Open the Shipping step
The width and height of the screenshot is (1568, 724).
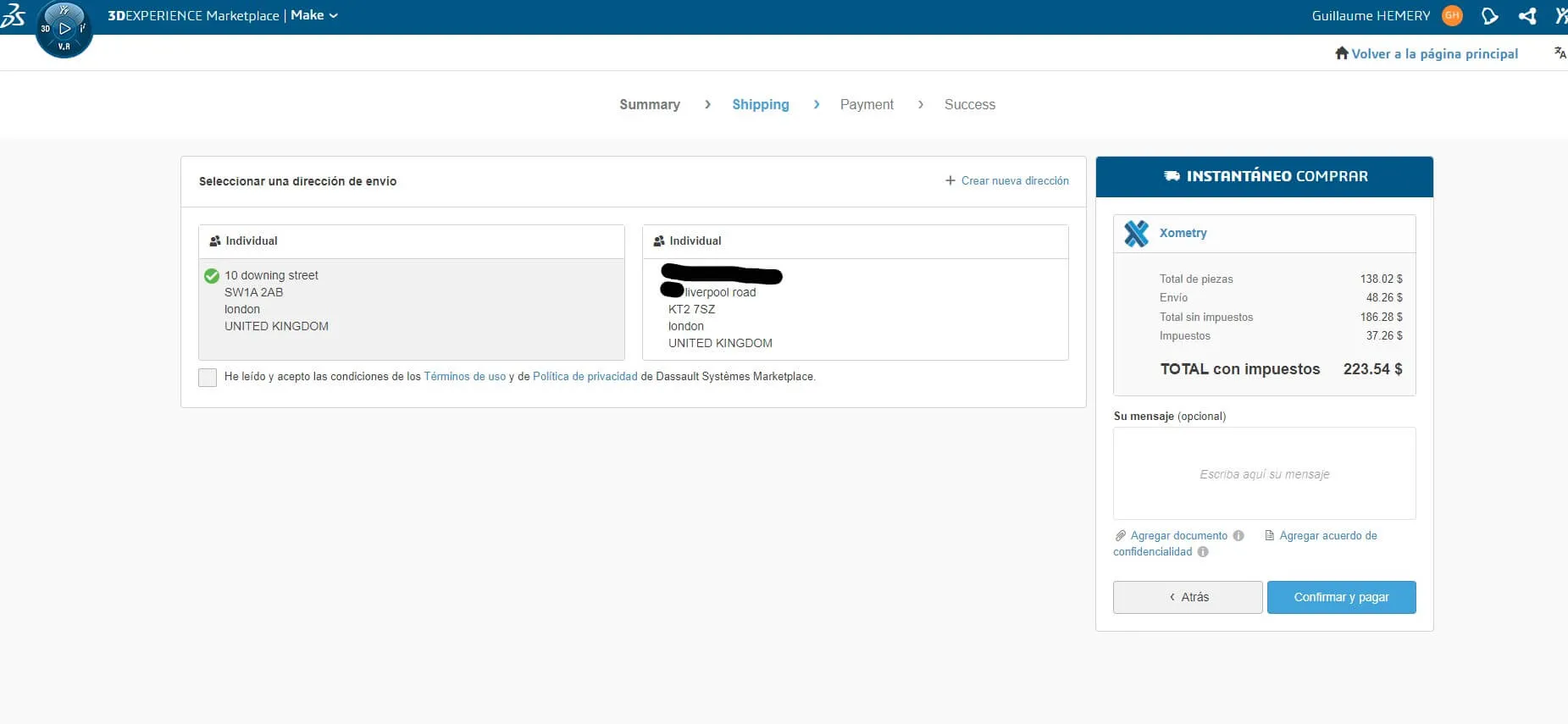click(760, 104)
